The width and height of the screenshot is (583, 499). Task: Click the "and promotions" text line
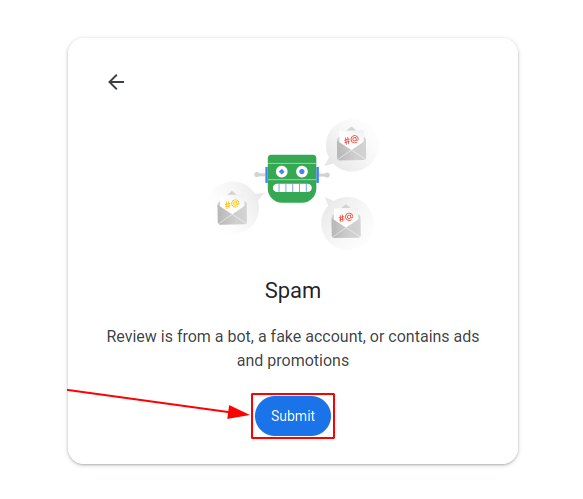[x=293, y=360]
